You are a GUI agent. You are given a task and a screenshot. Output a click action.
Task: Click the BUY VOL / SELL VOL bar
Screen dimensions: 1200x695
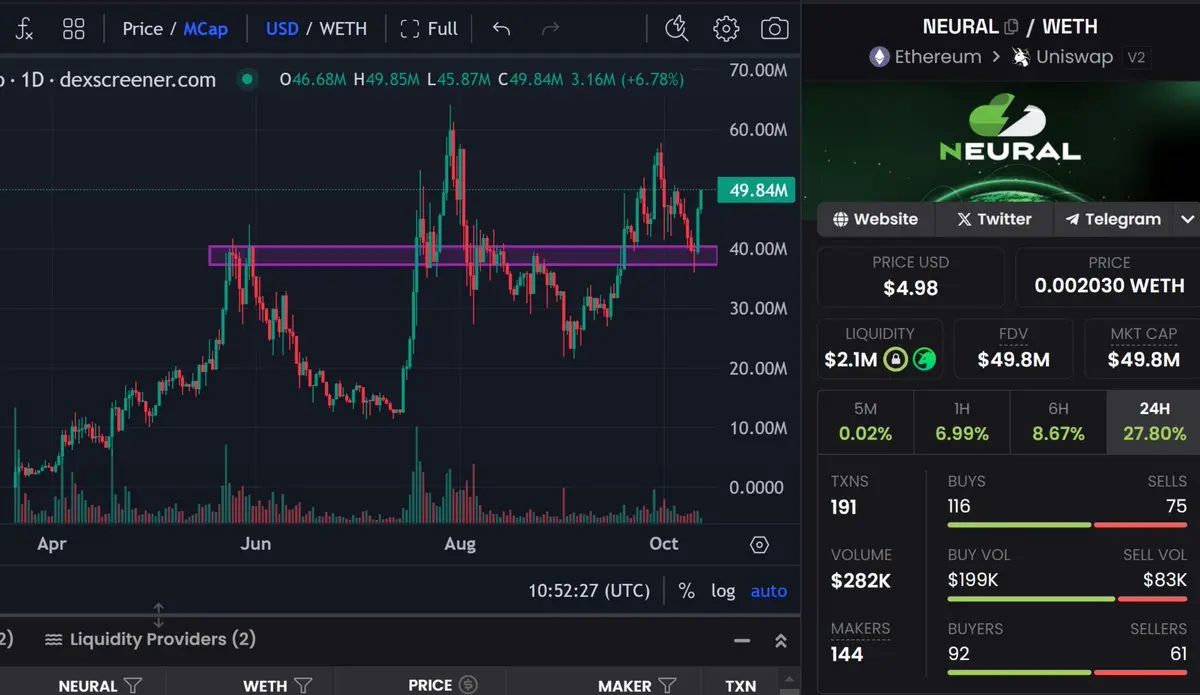pyautogui.click(x=1067, y=598)
